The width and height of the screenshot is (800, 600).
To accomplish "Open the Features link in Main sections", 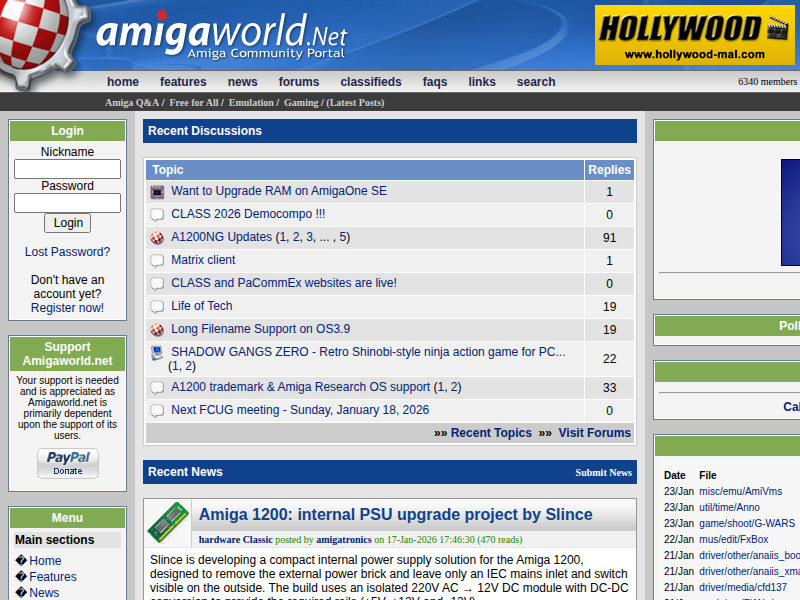I will (53, 577).
